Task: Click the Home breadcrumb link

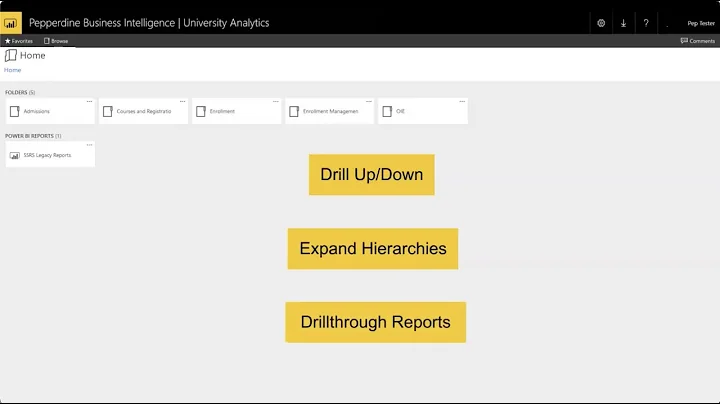Action: (12, 70)
